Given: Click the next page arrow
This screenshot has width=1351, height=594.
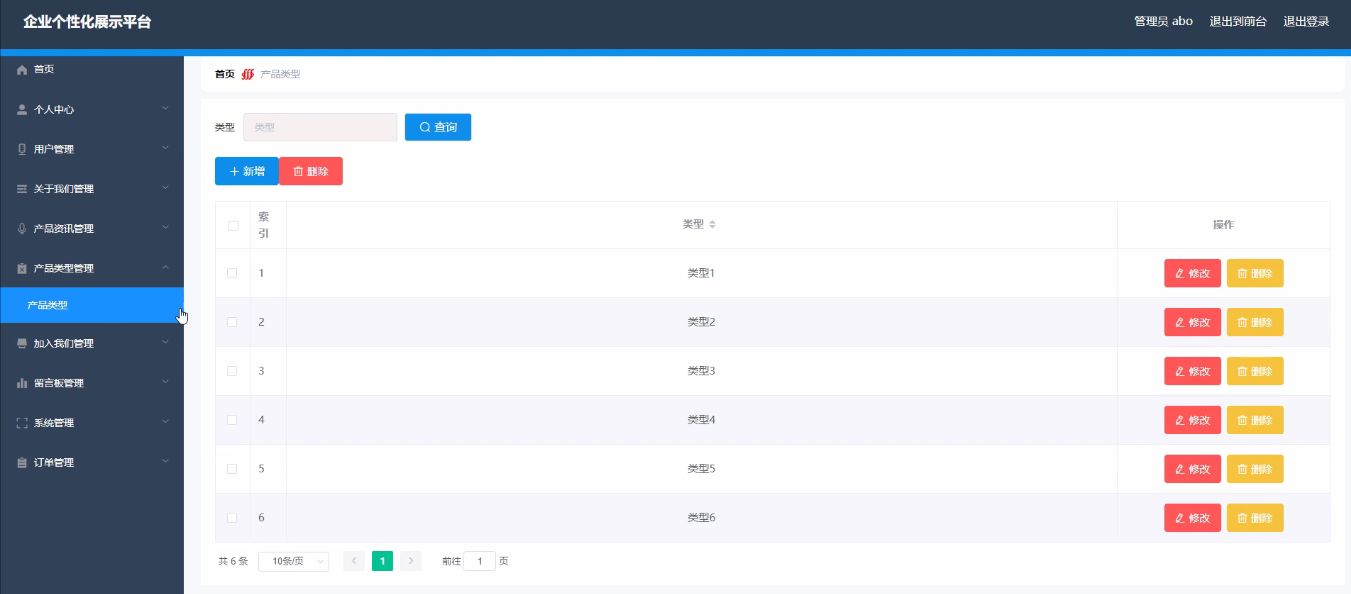Looking at the screenshot, I should pos(411,561).
